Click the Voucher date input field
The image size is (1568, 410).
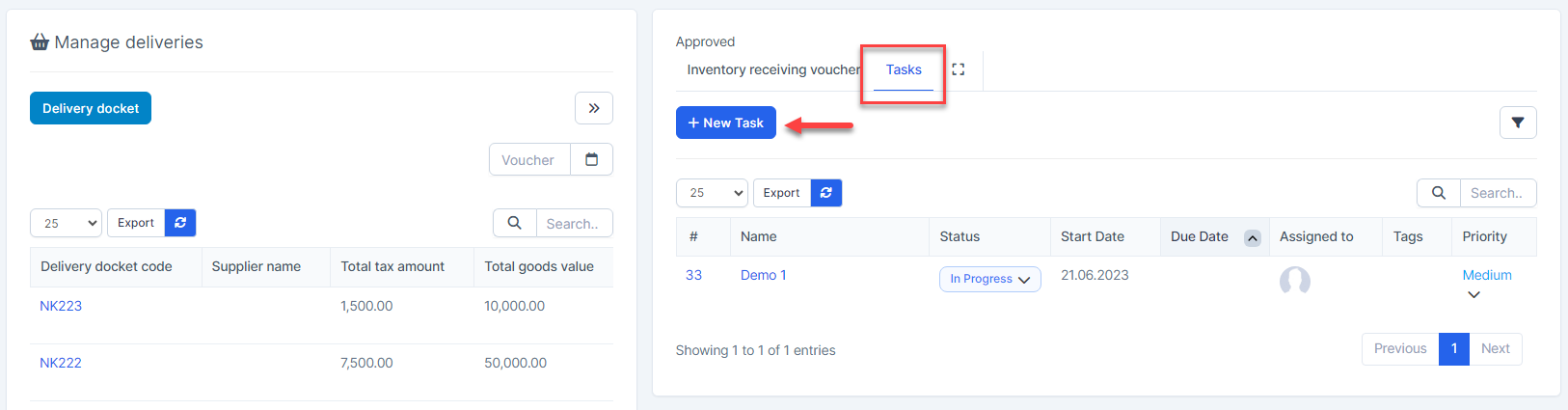(x=528, y=160)
